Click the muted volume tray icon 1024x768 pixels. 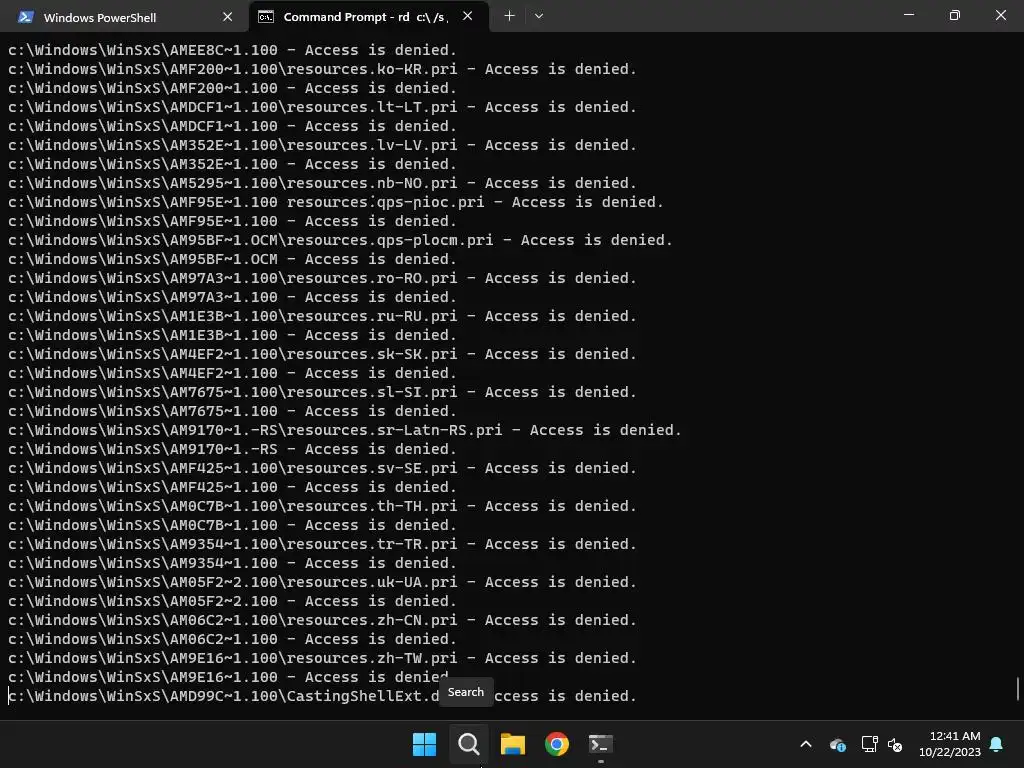click(x=895, y=744)
